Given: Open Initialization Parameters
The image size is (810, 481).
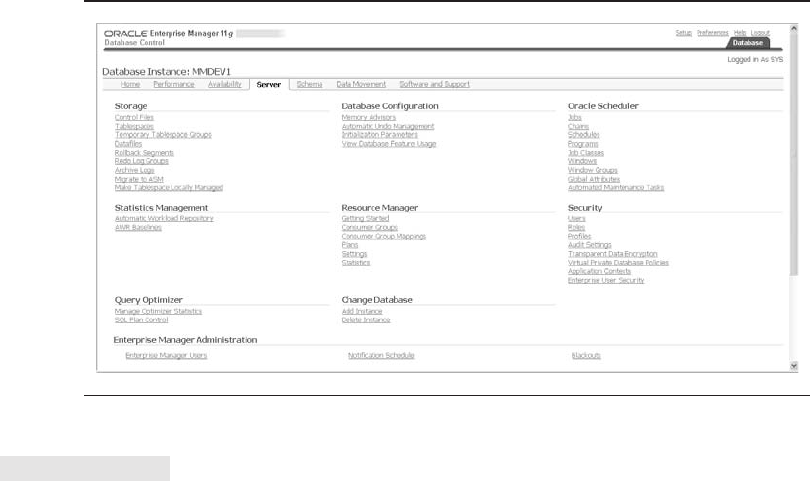Looking at the screenshot, I should (x=380, y=134).
